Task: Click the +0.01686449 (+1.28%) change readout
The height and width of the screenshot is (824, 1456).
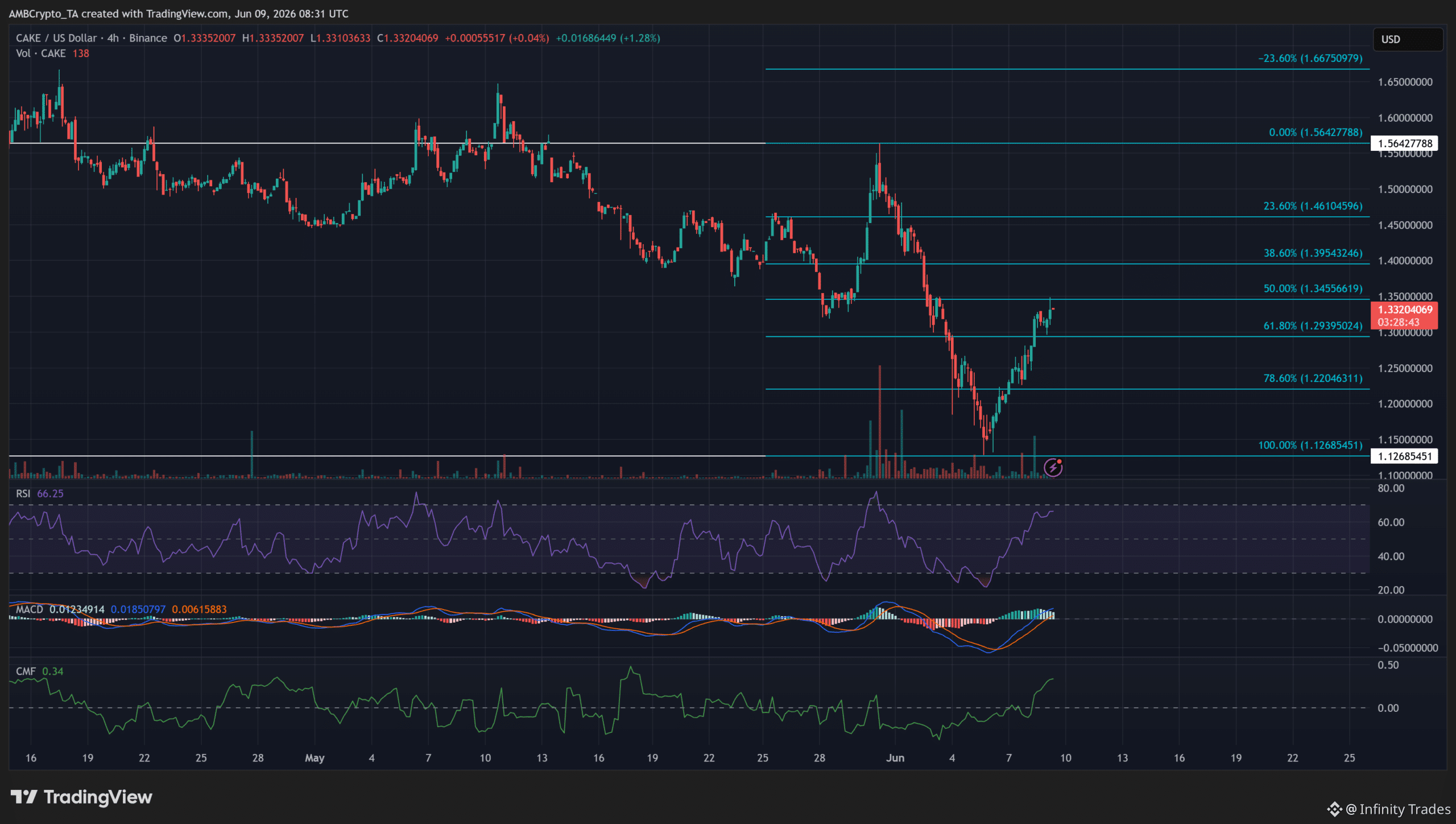Action: (608, 38)
